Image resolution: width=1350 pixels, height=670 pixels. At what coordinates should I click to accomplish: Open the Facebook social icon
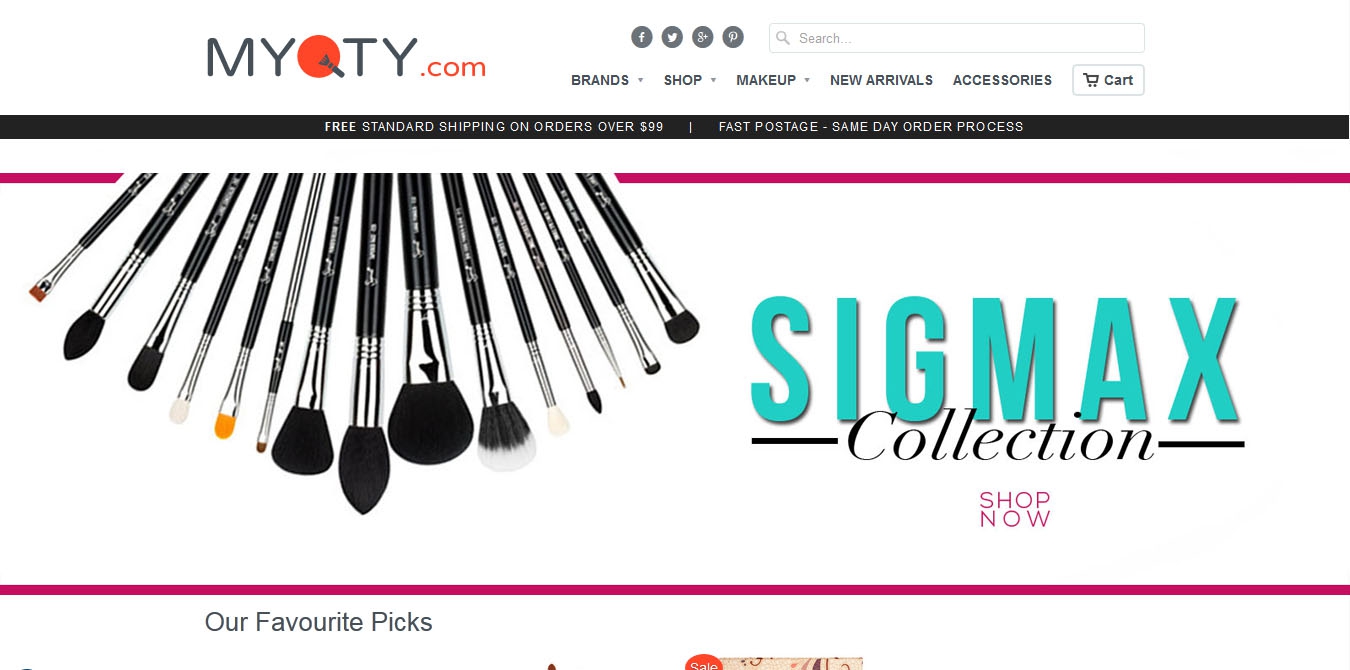[x=642, y=38]
